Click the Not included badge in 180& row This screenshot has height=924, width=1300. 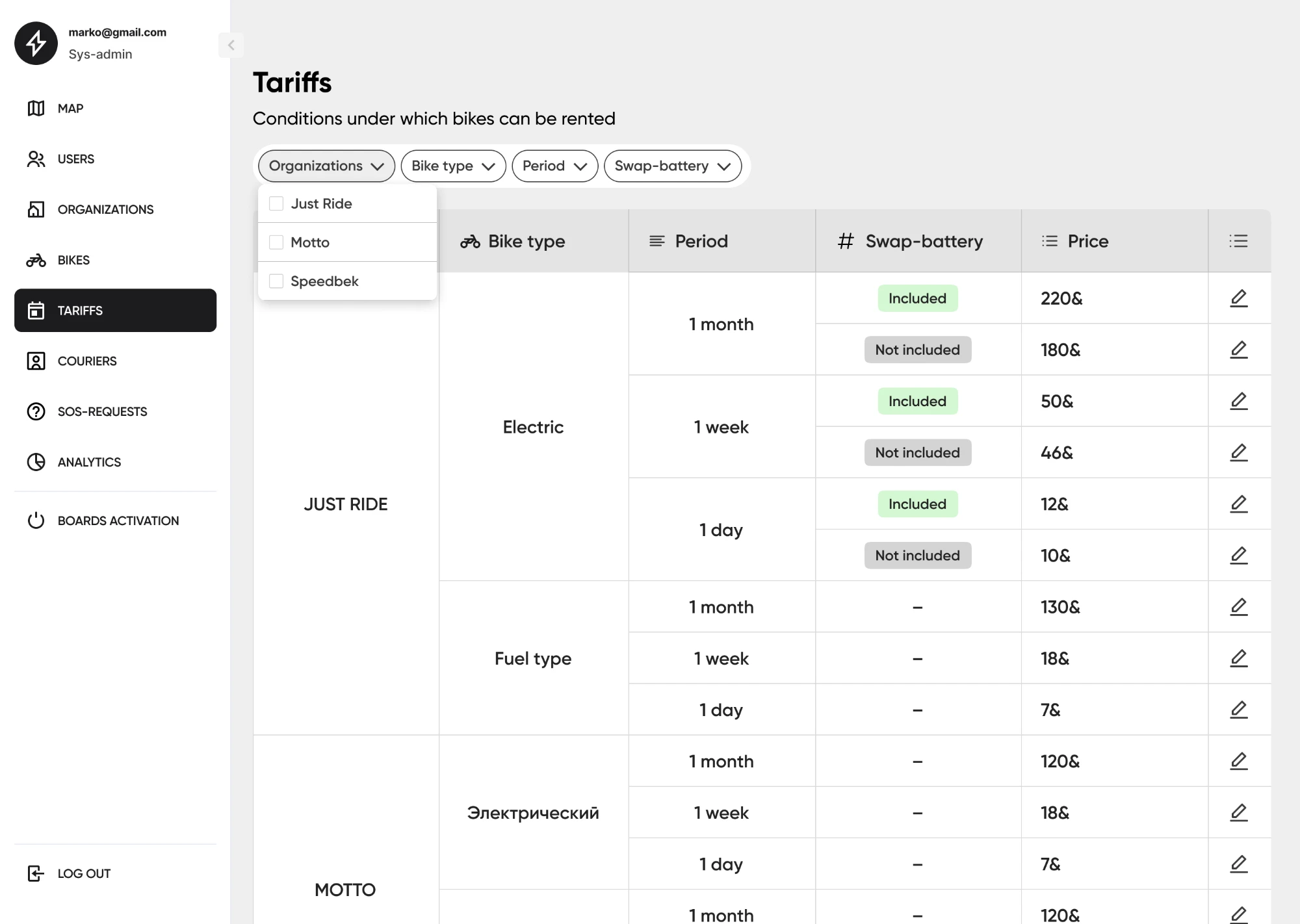tap(917, 350)
